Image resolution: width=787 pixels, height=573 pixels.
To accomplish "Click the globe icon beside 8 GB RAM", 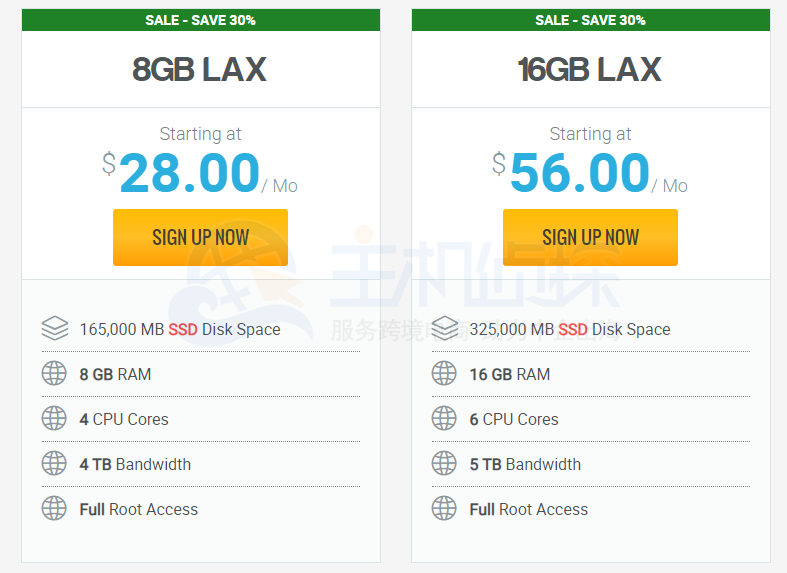I will click(x=54, y=374).
